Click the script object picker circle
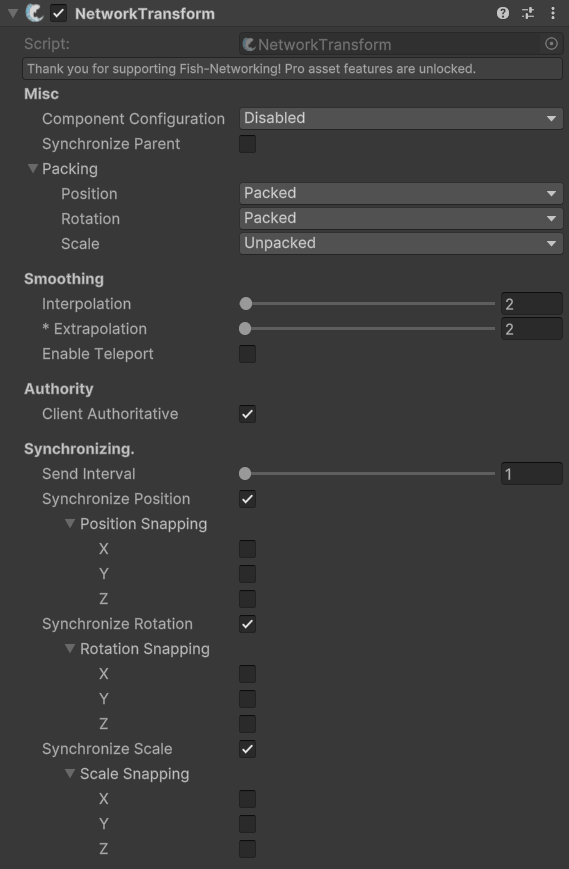569x869 pixels. (x=551, y=44)
